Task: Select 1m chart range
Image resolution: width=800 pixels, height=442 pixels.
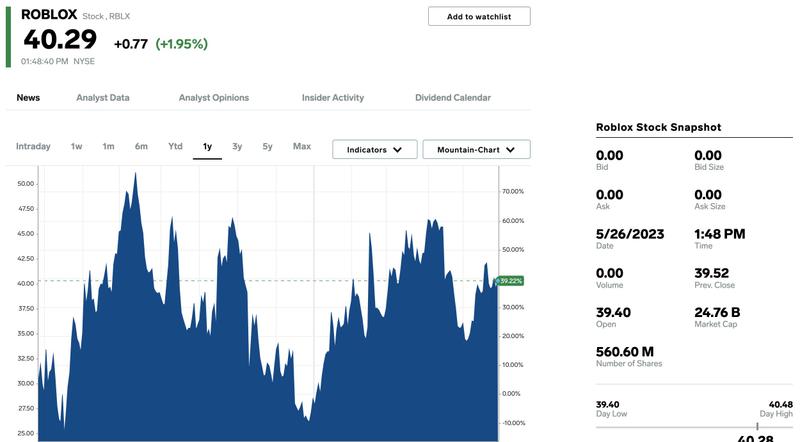Action: pyautogui.click(x=108, y=146)
